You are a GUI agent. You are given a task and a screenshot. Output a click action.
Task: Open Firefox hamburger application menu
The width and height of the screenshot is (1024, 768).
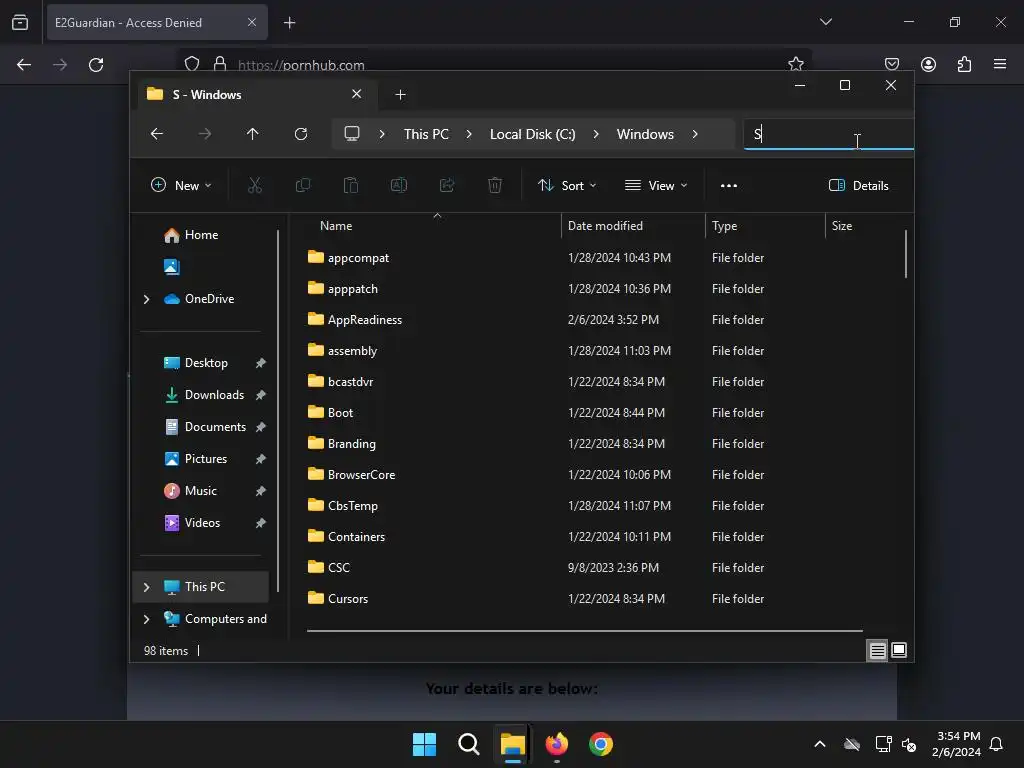point(1000,64)
